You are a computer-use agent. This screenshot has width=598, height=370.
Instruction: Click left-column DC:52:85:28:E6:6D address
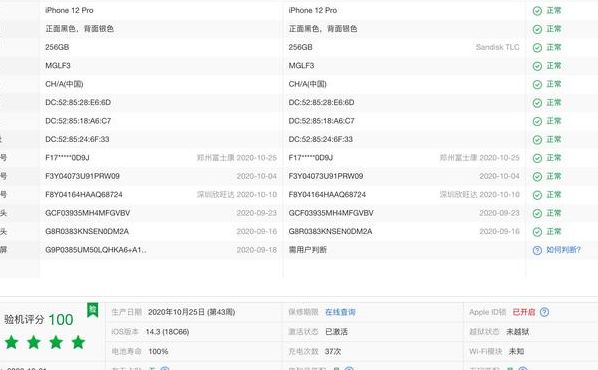tap(78, 103)
